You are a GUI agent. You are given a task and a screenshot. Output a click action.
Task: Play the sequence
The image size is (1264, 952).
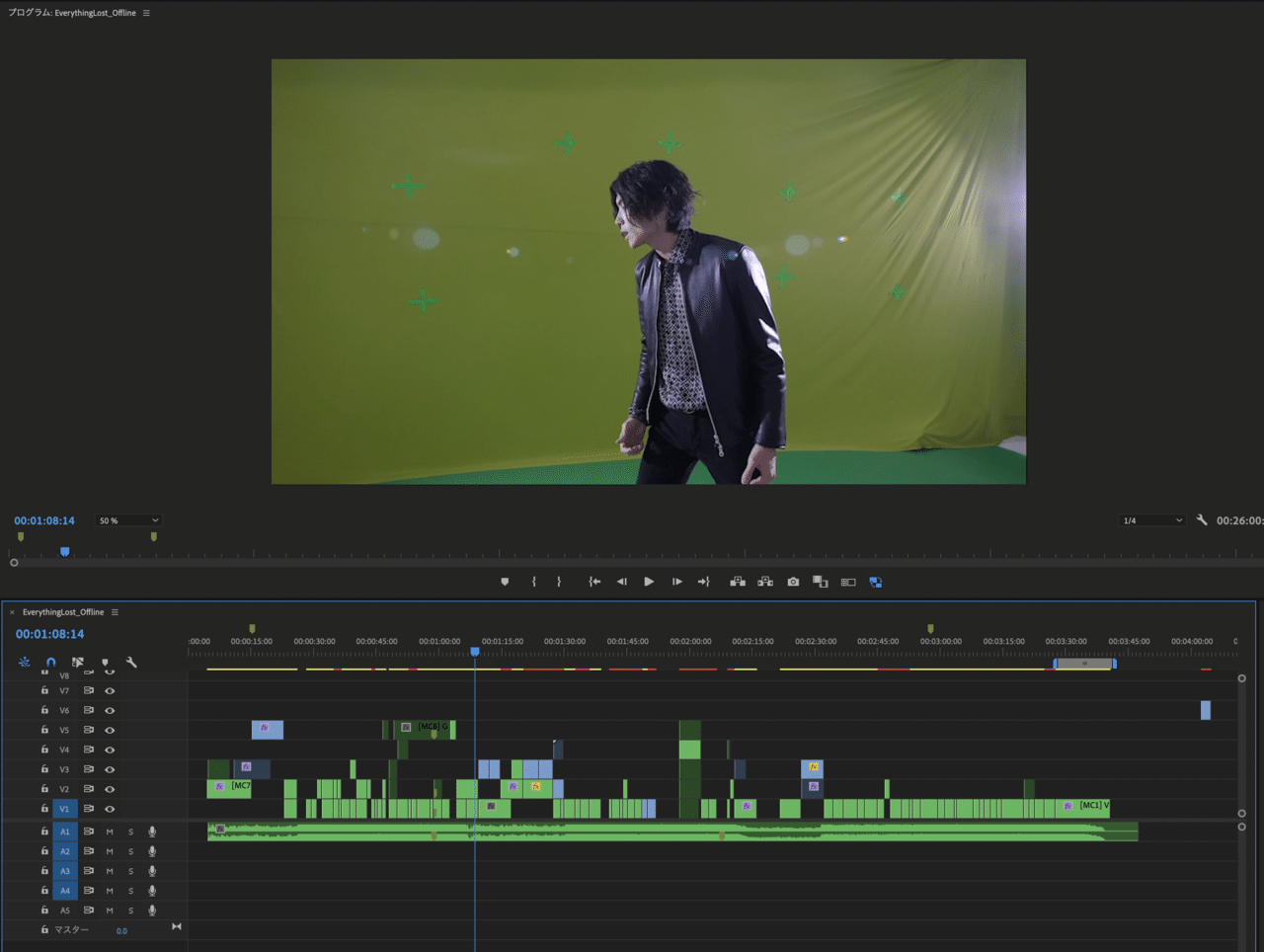649,582
